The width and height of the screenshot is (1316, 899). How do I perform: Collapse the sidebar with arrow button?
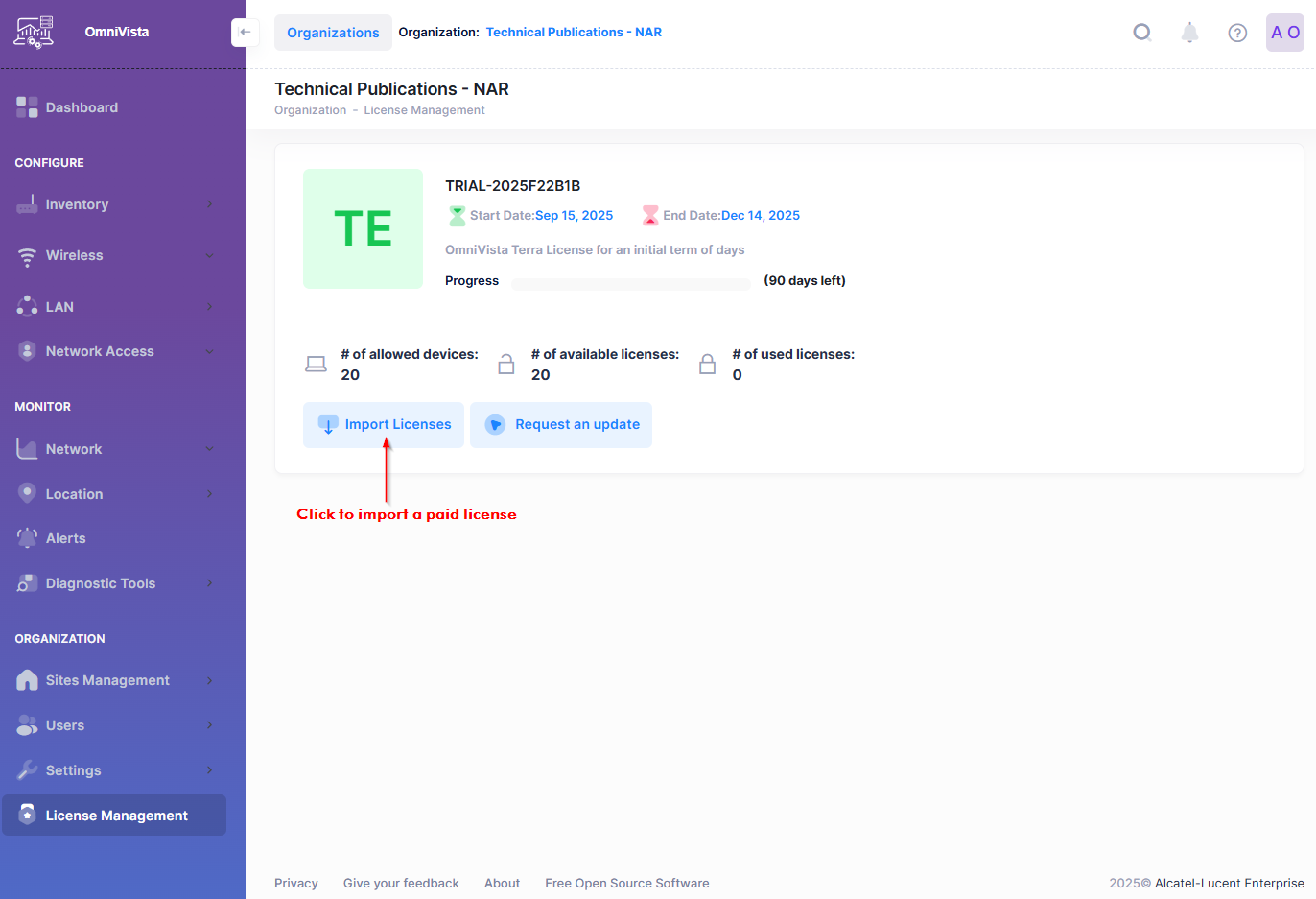tap(246, 33)
